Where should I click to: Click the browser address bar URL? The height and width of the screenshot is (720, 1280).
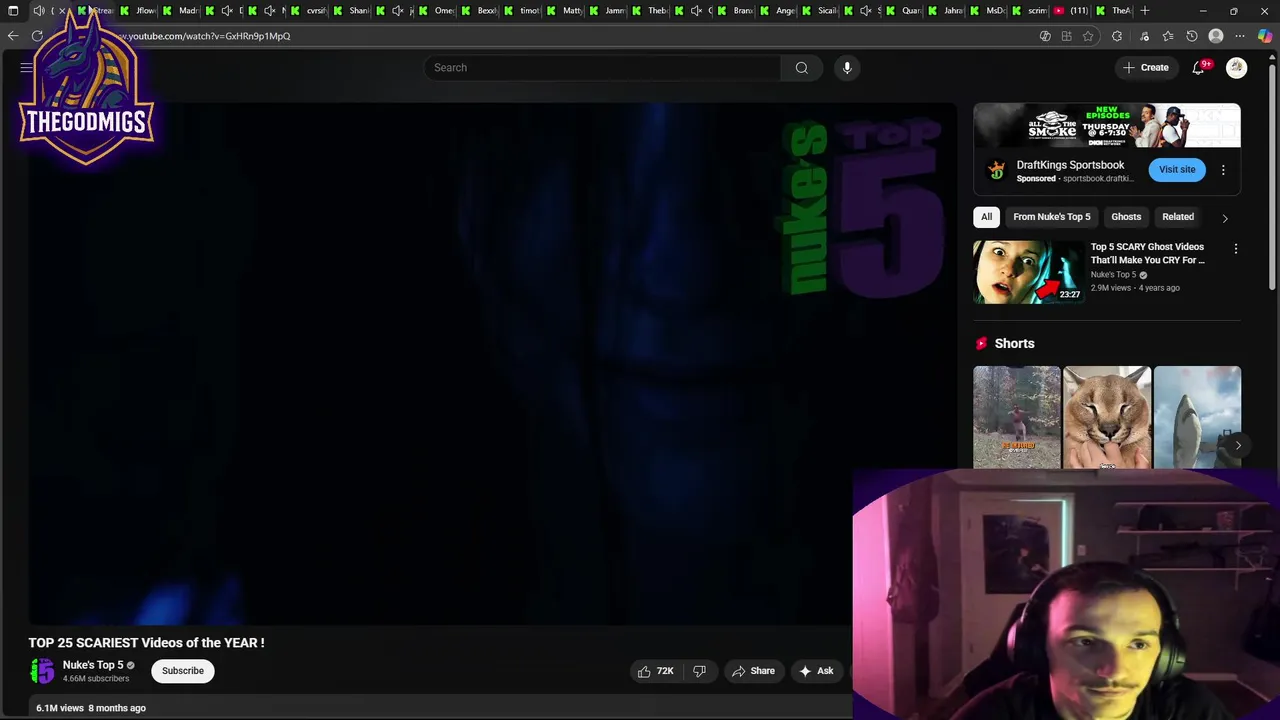(205, 36)
